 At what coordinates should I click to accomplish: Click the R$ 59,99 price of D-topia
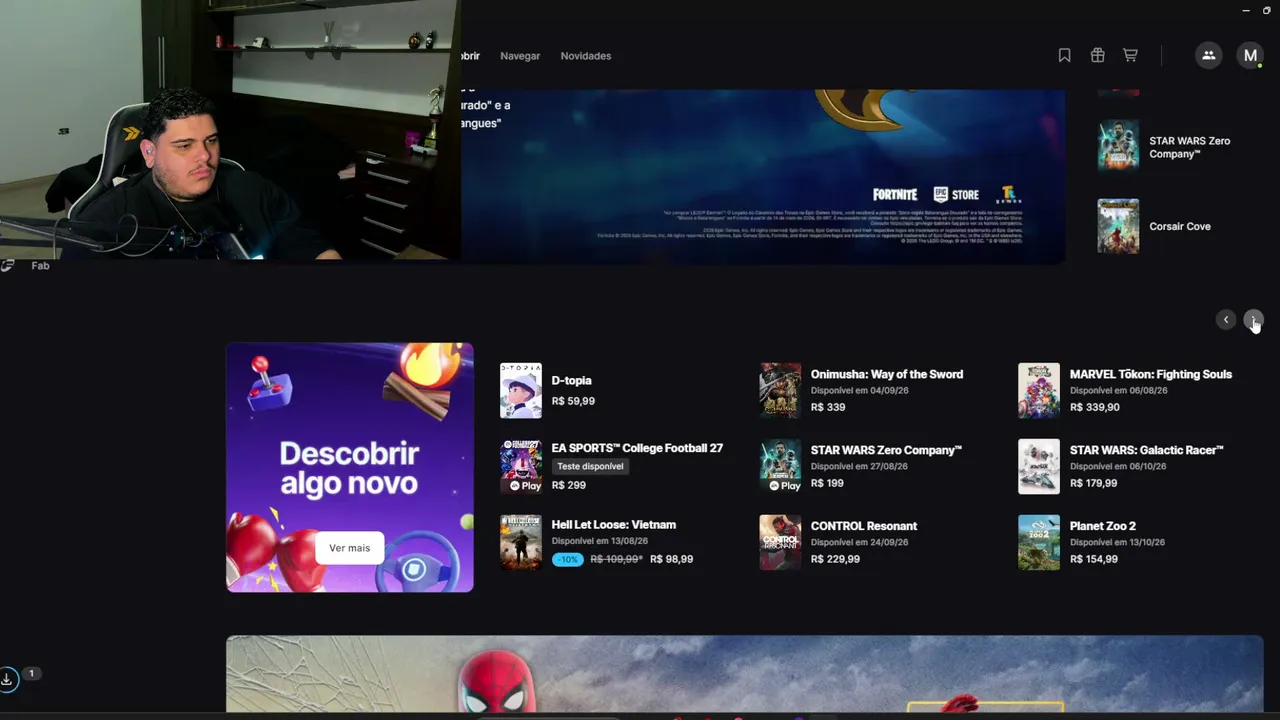(x=573, y=401)
